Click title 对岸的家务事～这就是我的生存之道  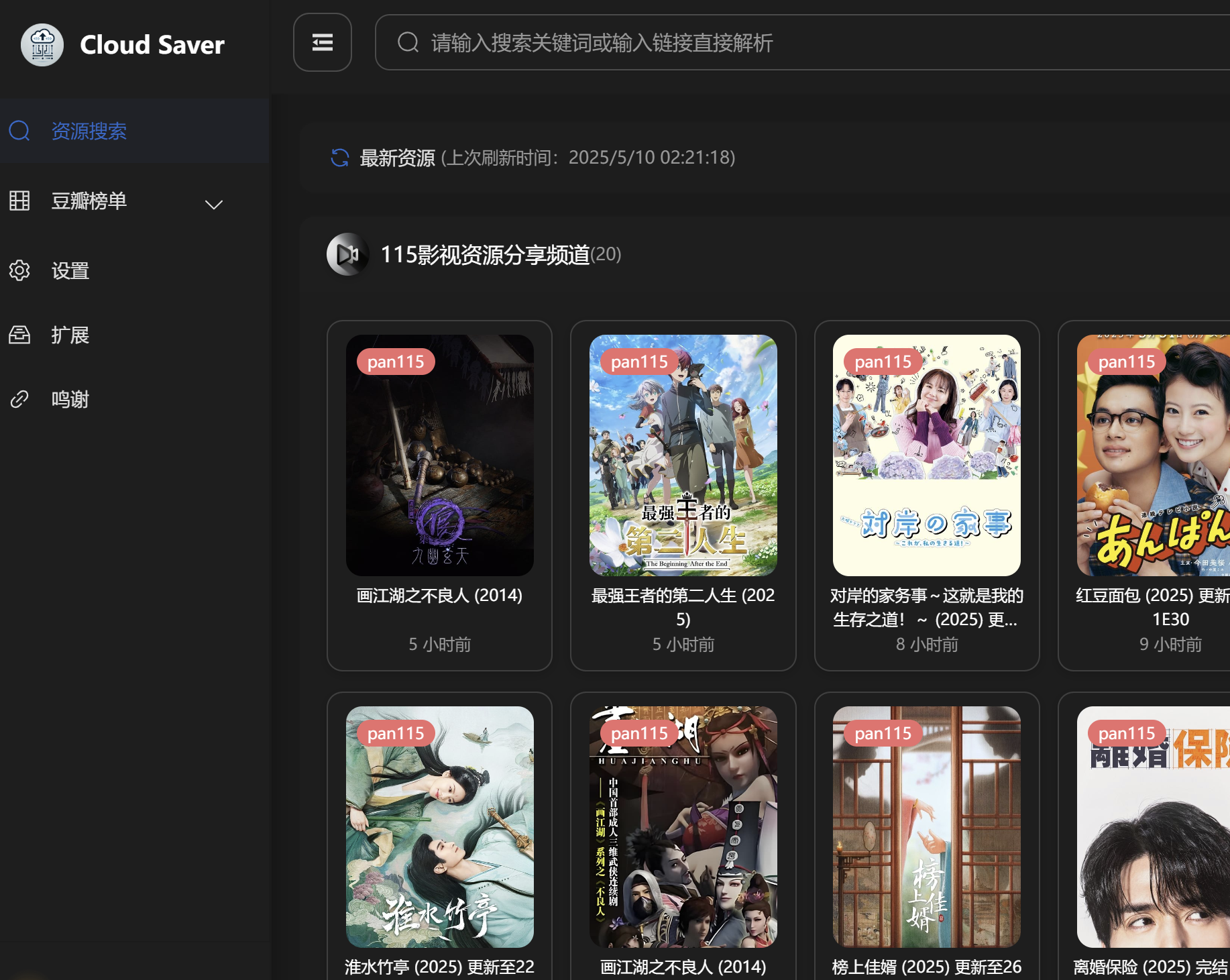(927, 607)
